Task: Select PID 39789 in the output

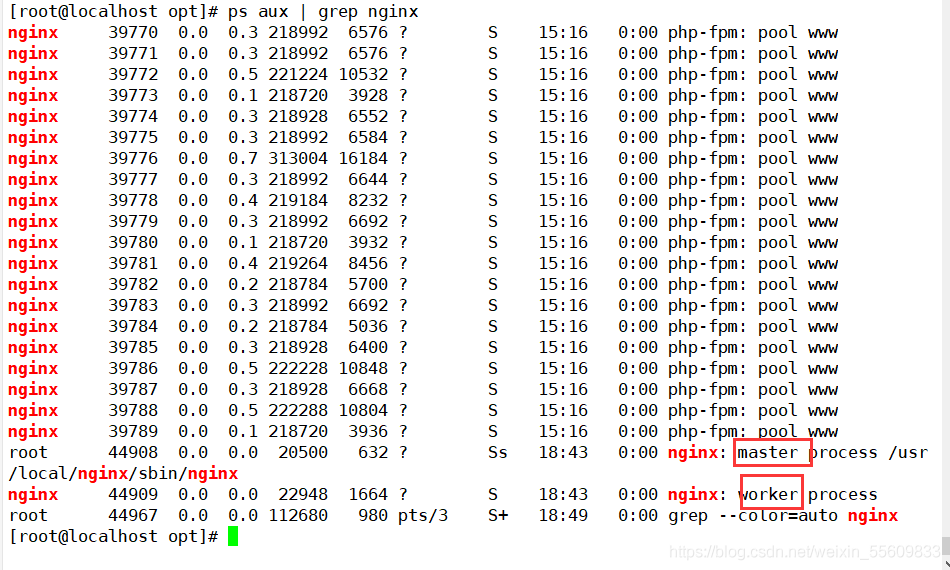Action: [133, 431]
